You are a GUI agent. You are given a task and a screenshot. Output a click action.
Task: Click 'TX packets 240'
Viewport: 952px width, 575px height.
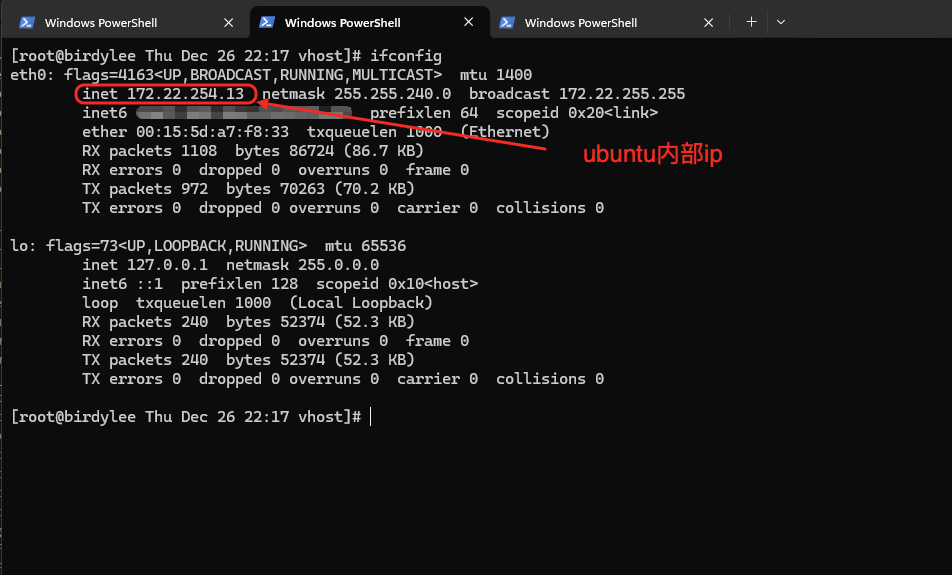[145, 360]
